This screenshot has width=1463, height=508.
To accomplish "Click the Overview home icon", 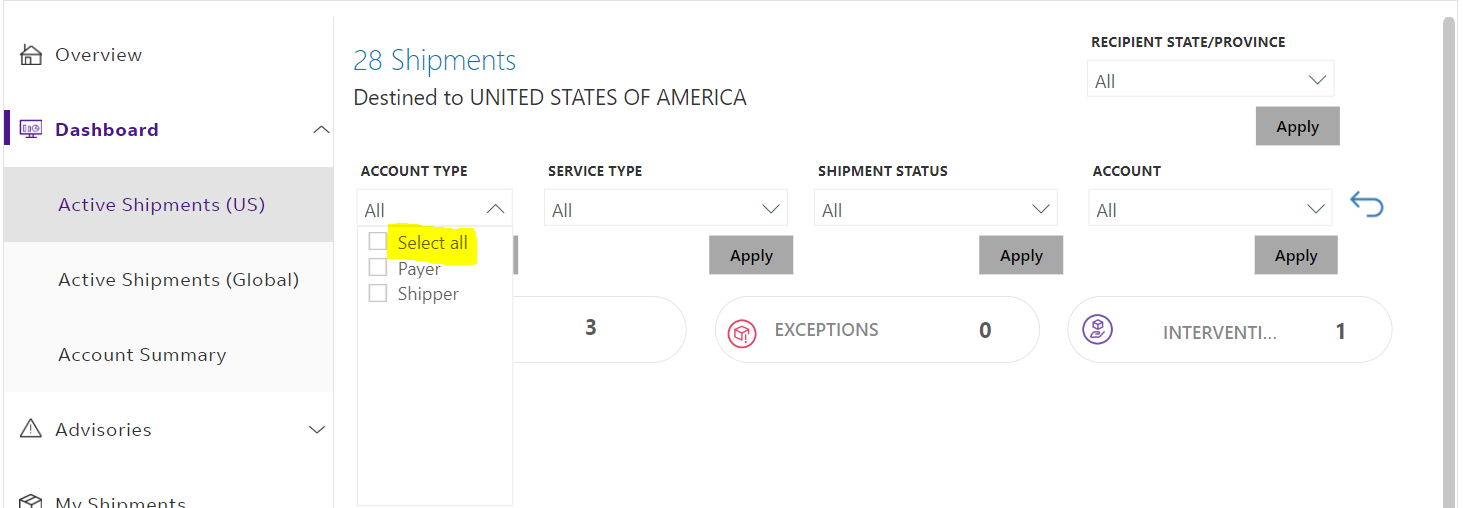I will click(x=31, y=55).
